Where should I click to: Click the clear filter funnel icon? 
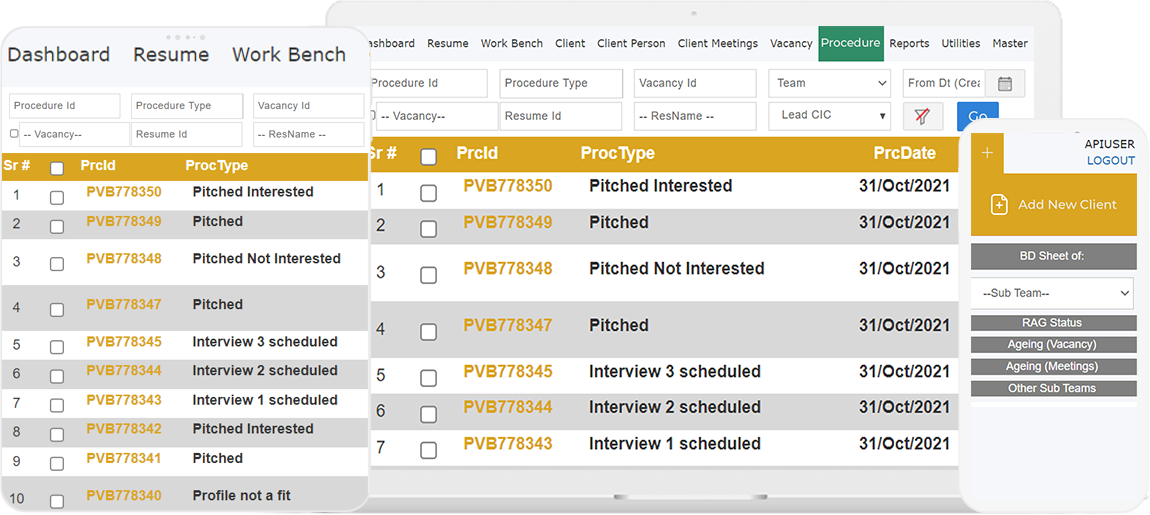922,116
